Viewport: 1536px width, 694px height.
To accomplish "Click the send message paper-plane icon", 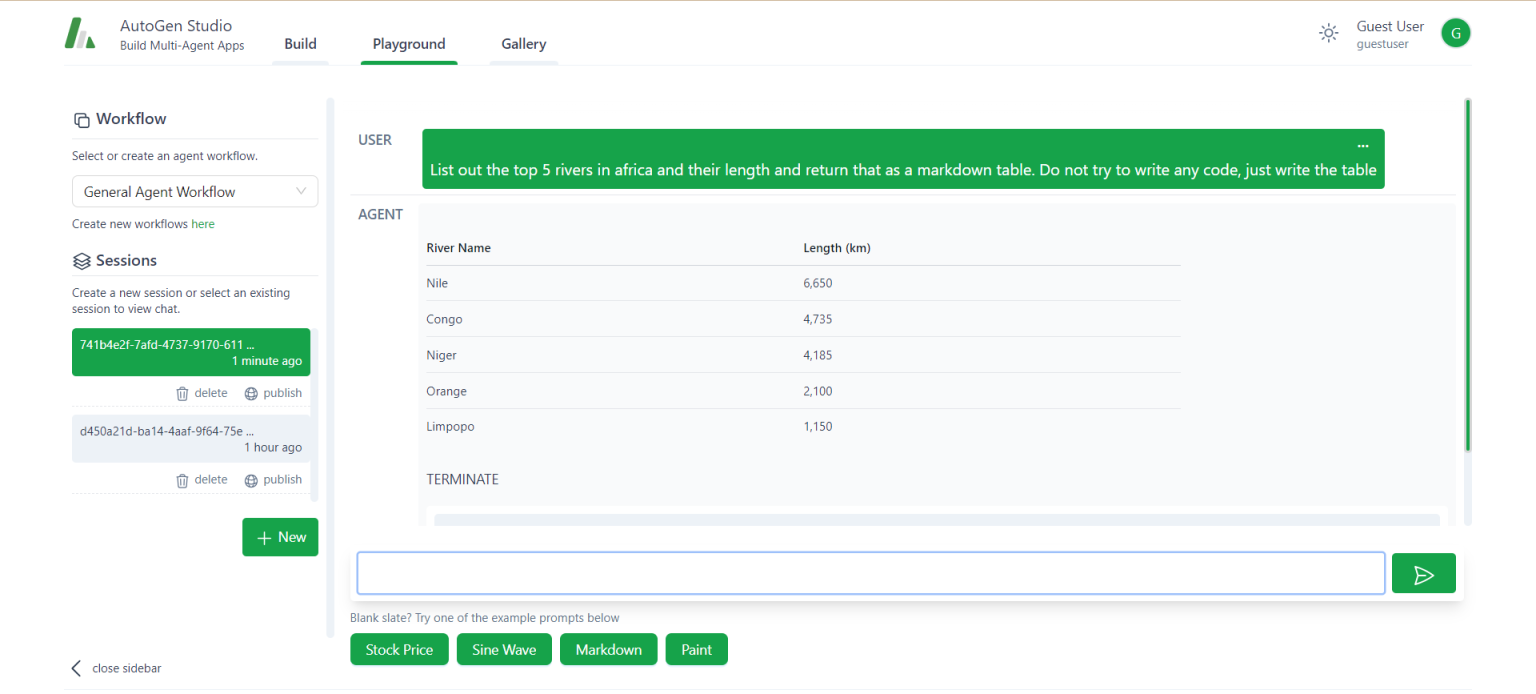I will (1423, 573).
